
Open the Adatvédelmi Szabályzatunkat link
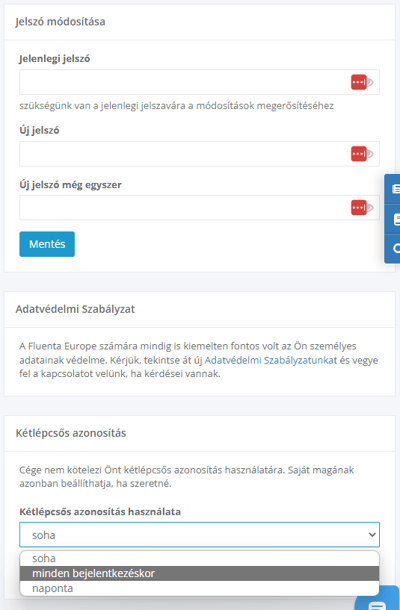point(271,360)
